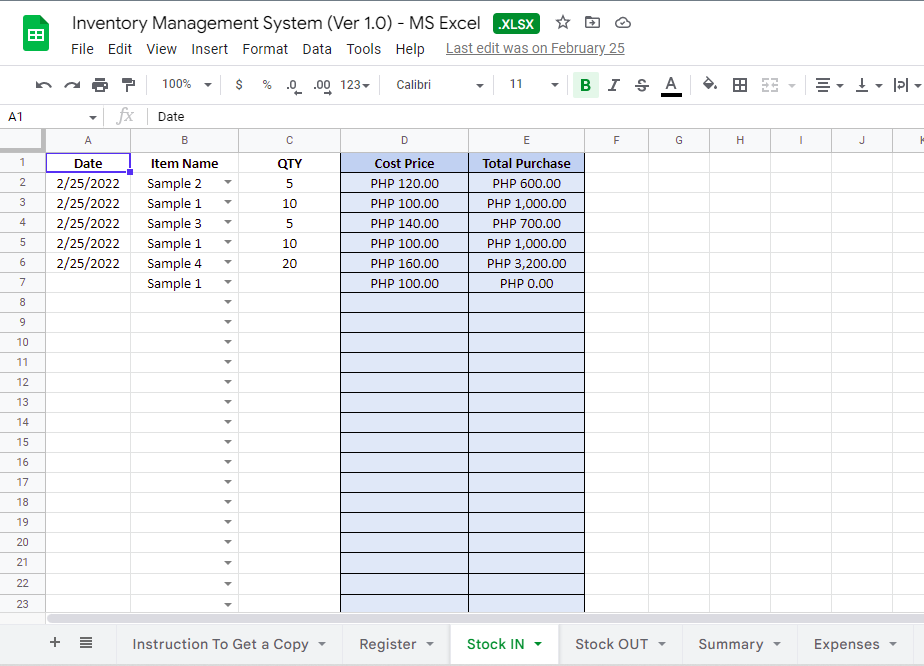Decrease decimal places icon

point(293,85)
